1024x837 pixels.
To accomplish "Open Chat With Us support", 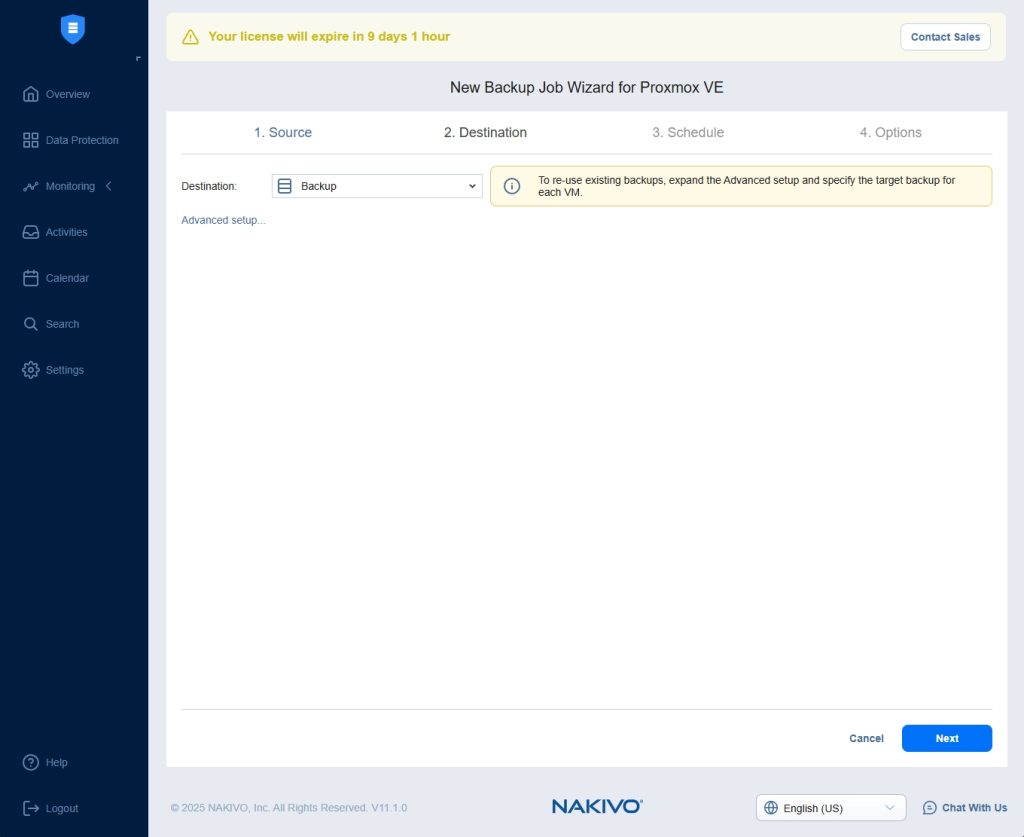I will [965, 808].
